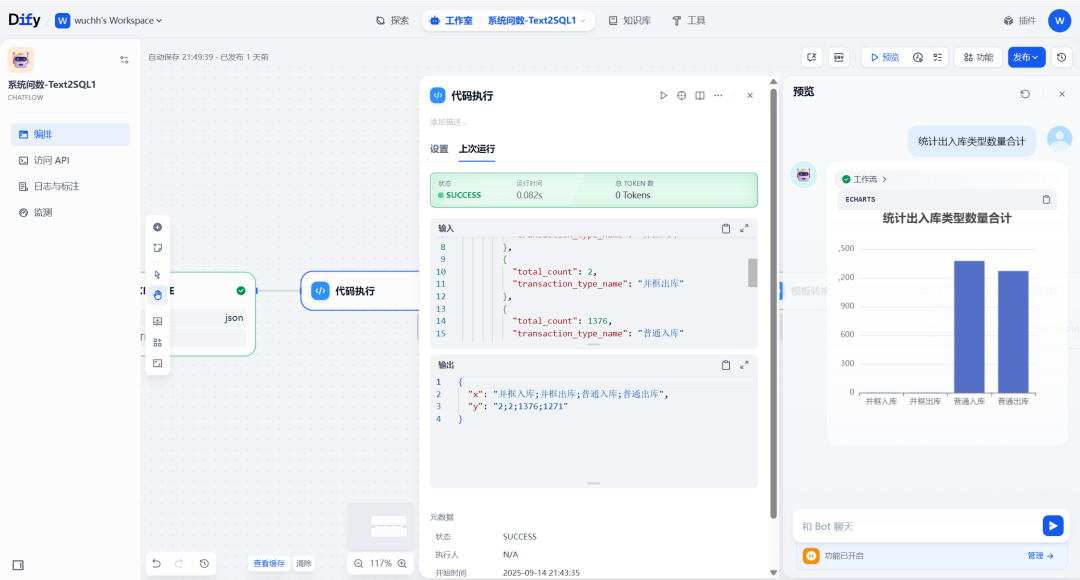This screenshot has height=580, width=1080.
Task: Open 知识库 in the top navigation
Action: [x=630, y=21]
